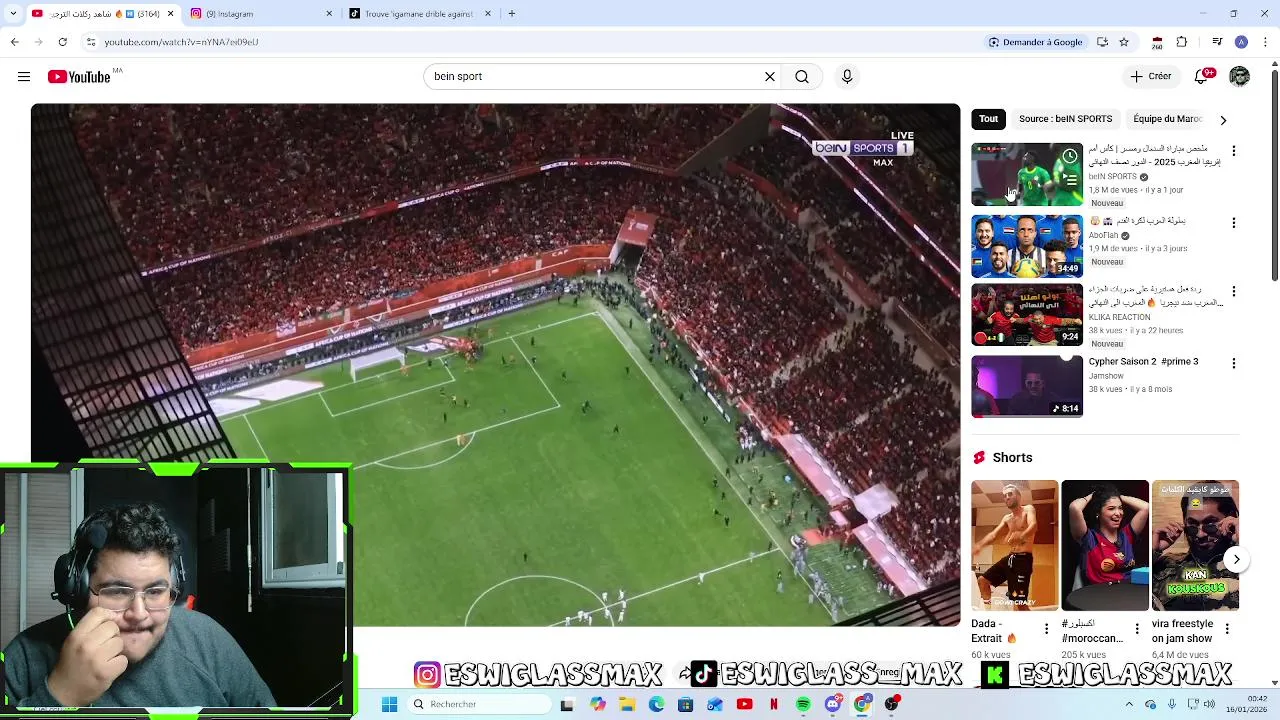This screenshot has width=1280, height=720.
Task: Open a new browser tab
Action: [x=511, y=14]
